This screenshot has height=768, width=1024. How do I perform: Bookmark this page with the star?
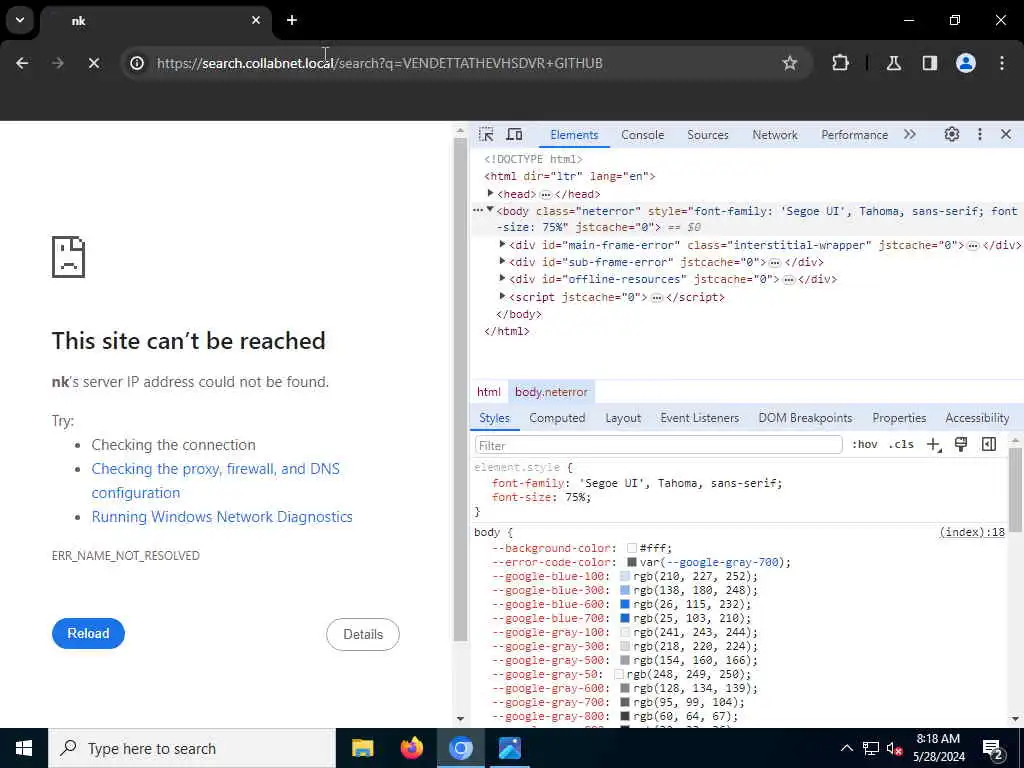[x=790, y=63]
